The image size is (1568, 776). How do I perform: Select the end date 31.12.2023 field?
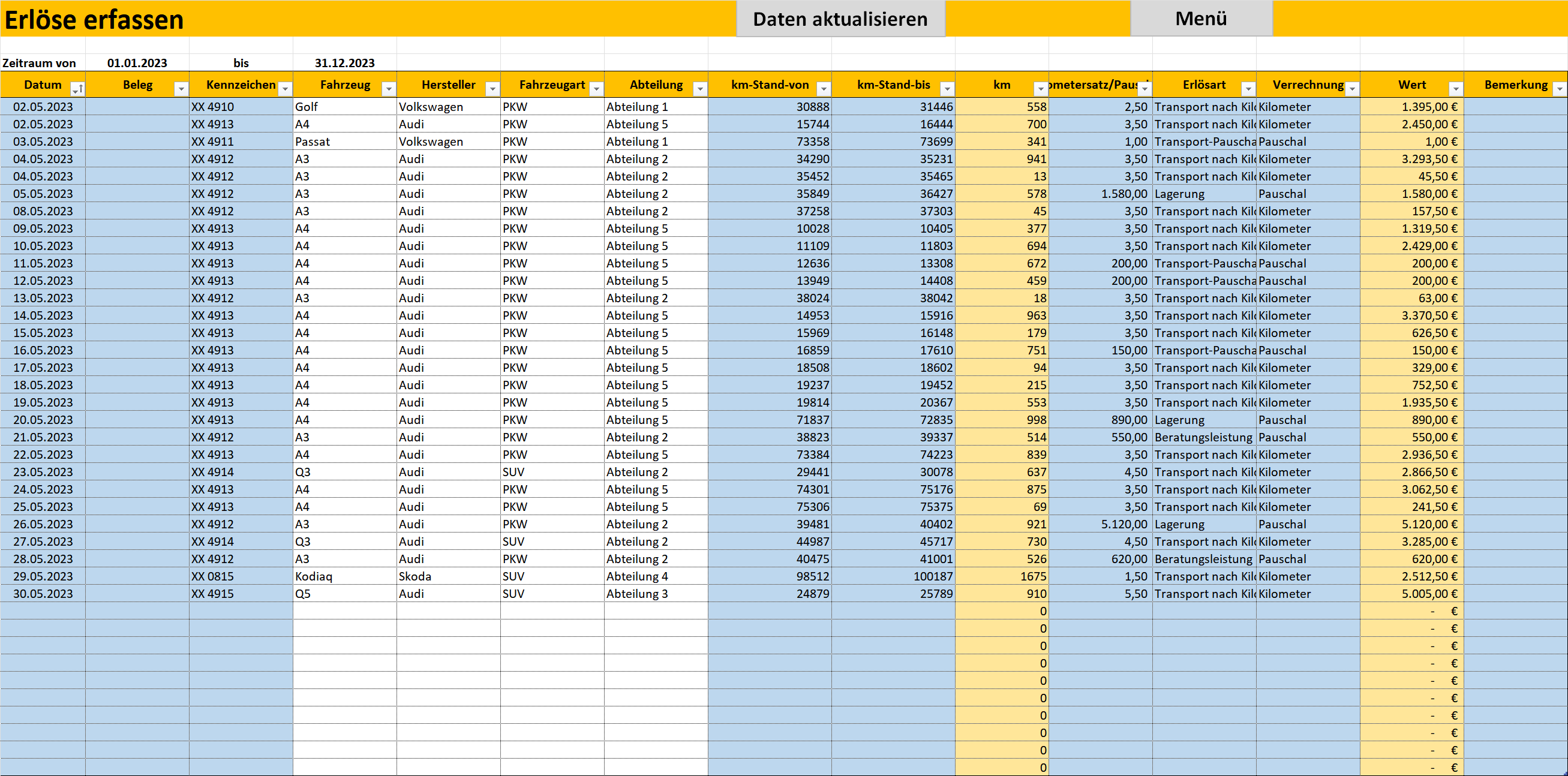344,63
